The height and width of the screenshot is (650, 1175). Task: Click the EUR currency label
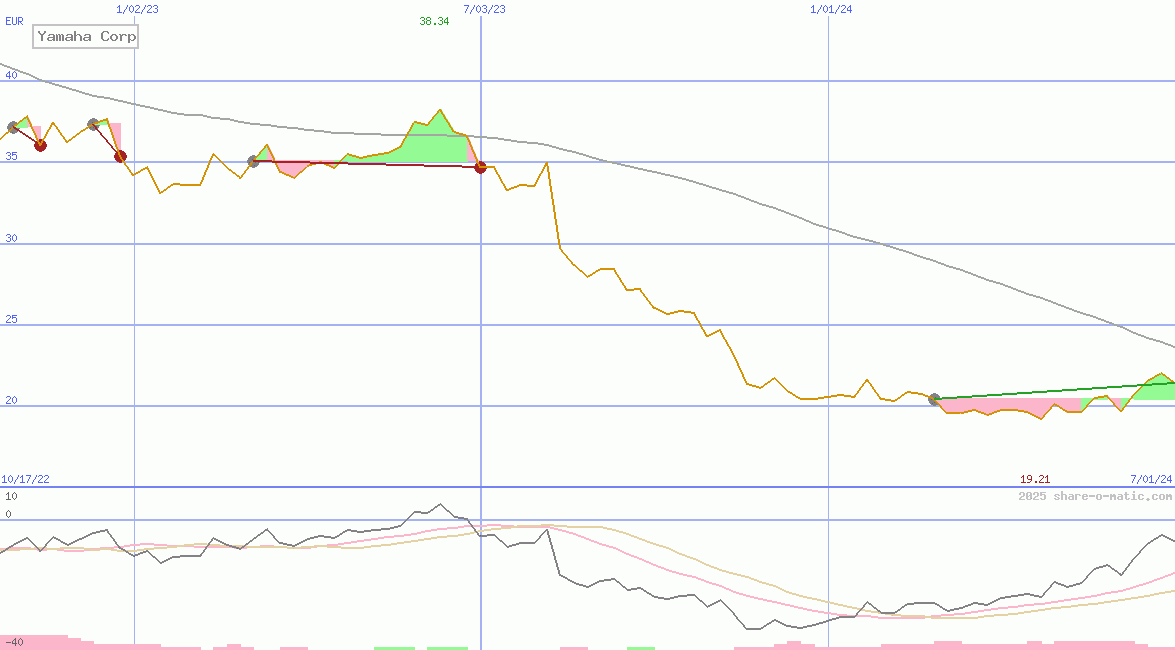click(x=14, y=21)
